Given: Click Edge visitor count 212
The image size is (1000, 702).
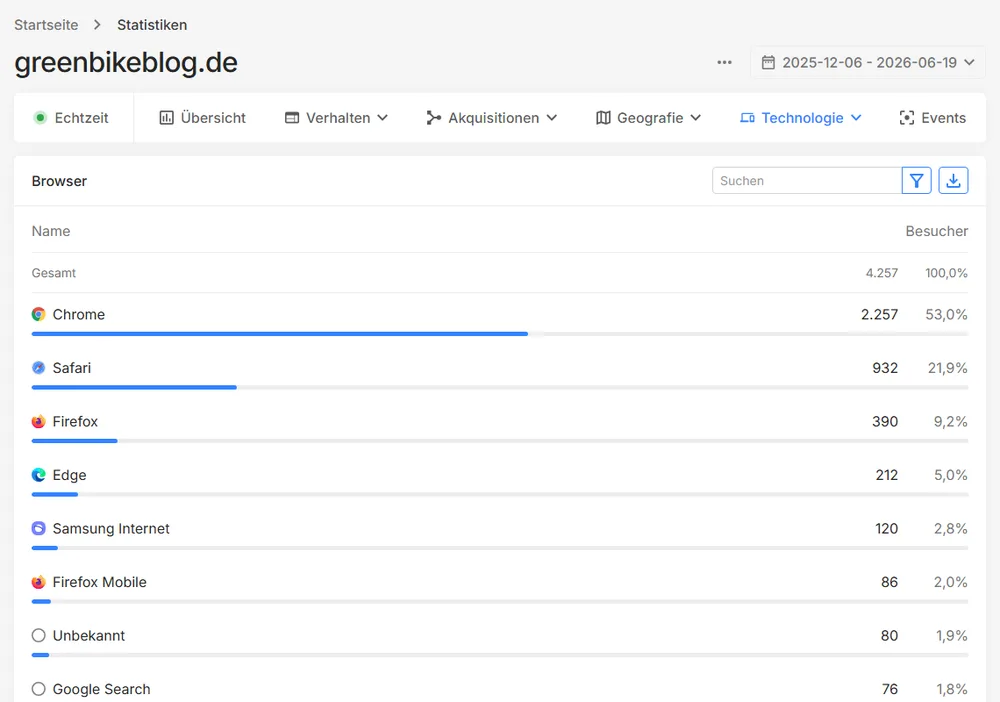Looking at the screenshot, I should [x=886, y=475].
